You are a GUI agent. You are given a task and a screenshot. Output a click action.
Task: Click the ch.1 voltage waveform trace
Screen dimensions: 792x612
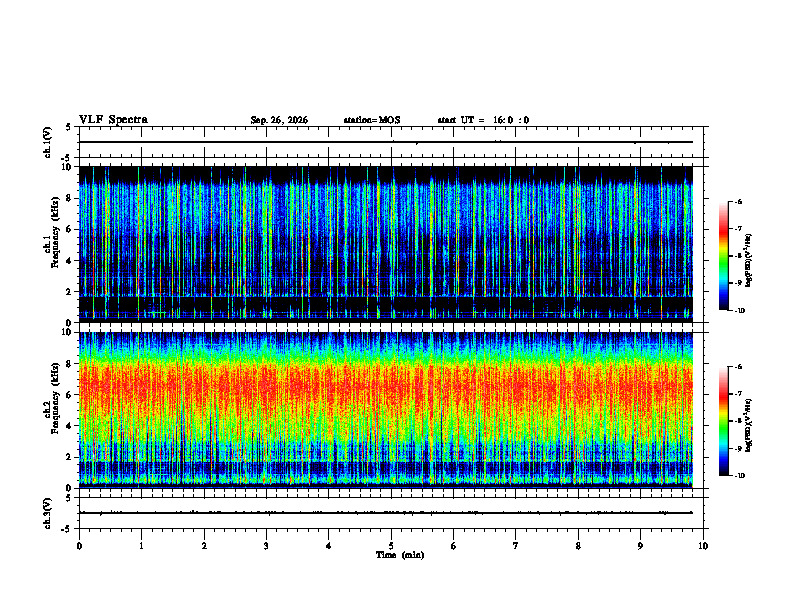pos(386,142)
